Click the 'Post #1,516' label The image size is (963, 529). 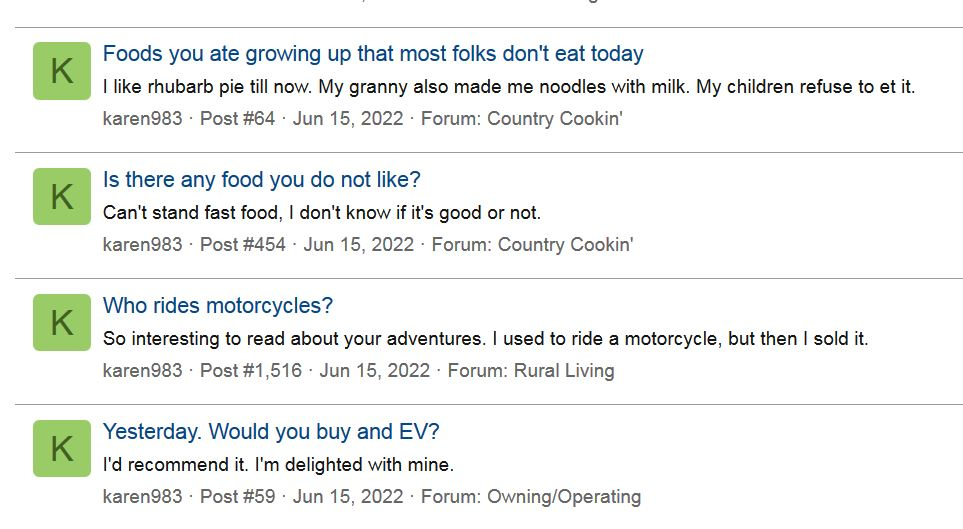coord(250,371)
